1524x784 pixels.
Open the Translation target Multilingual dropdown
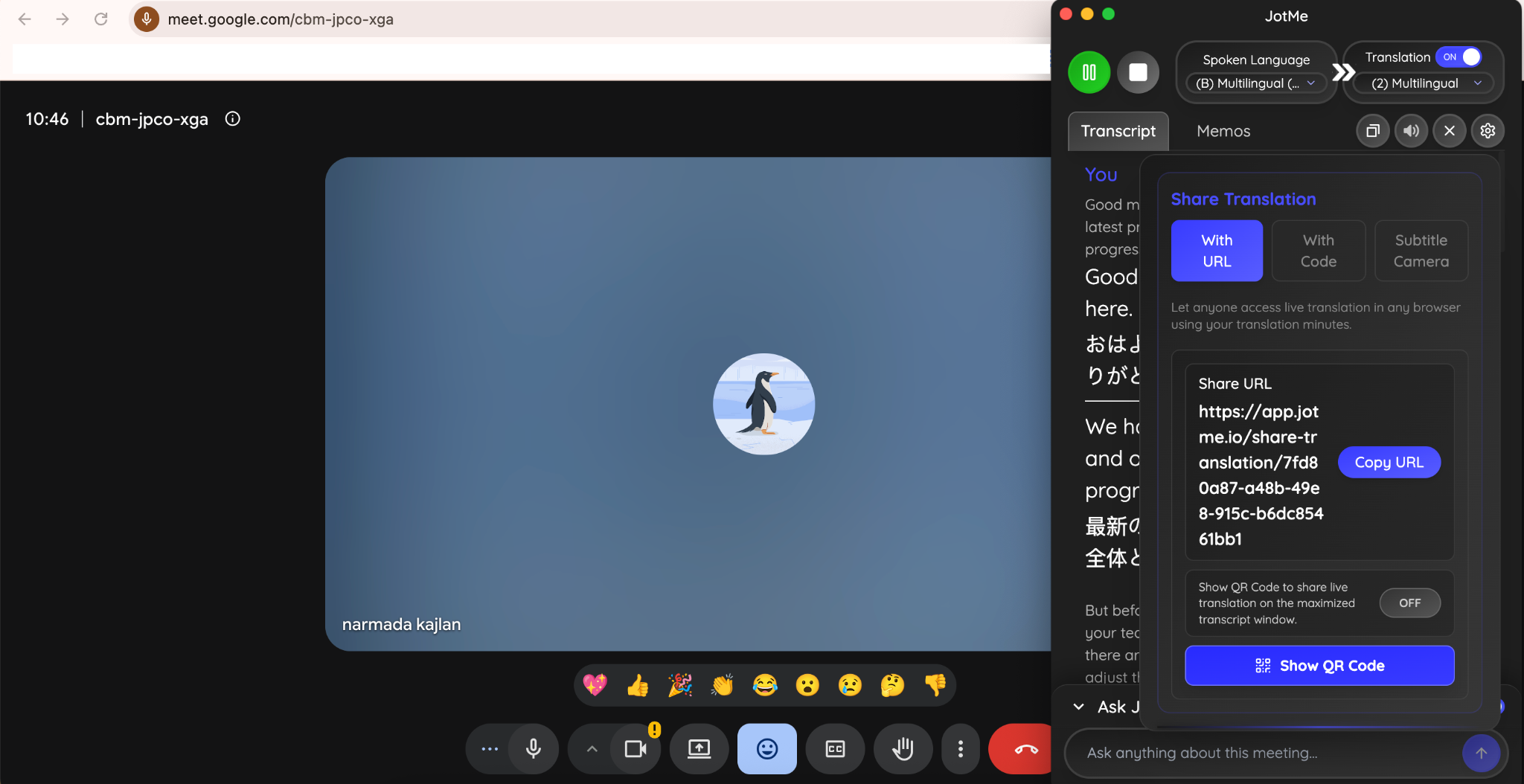pos(1424,83)
